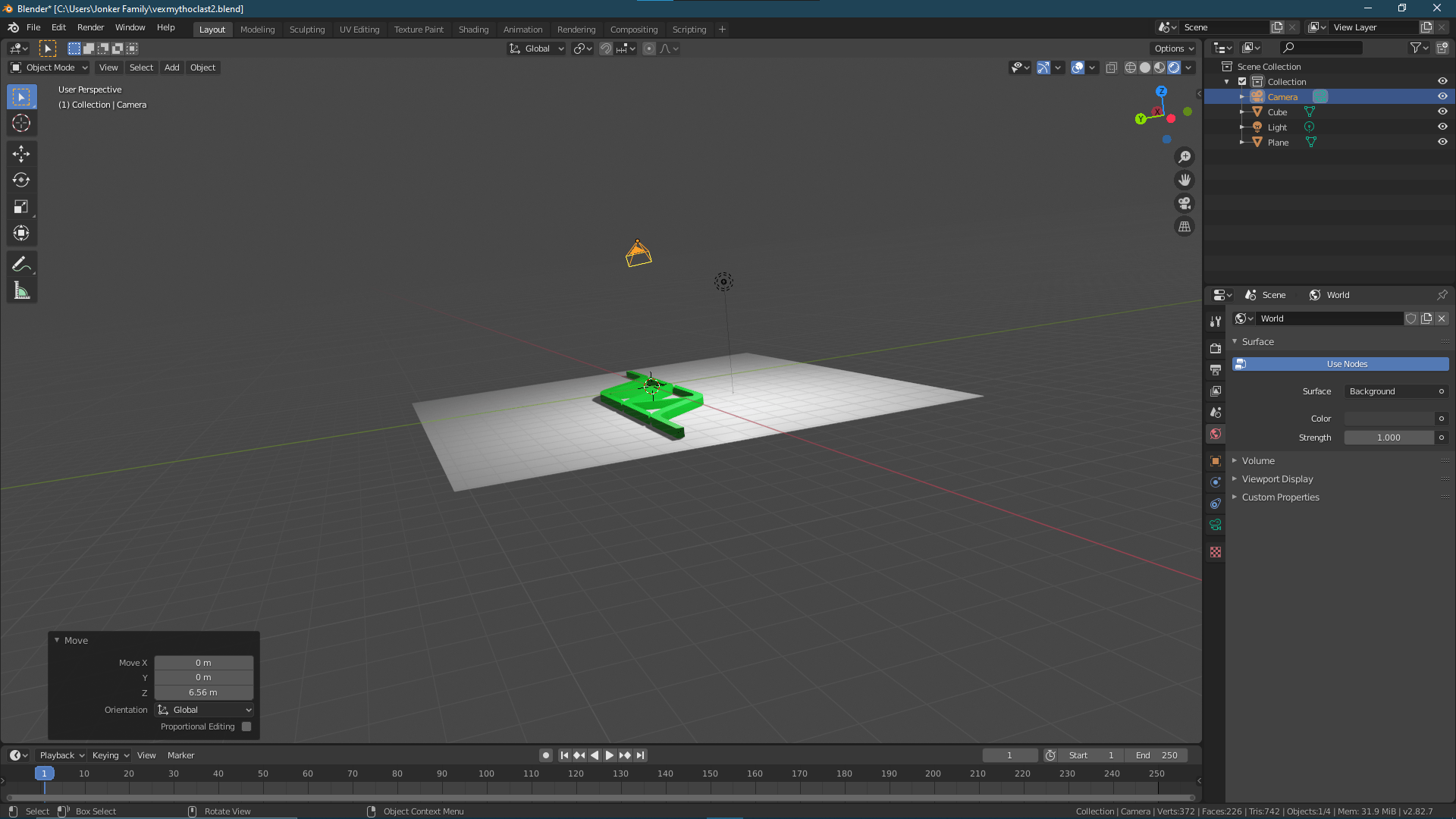Hide the Cube in the outliner
Viewport: 1456px width, 819px height.
[1442, 111]
